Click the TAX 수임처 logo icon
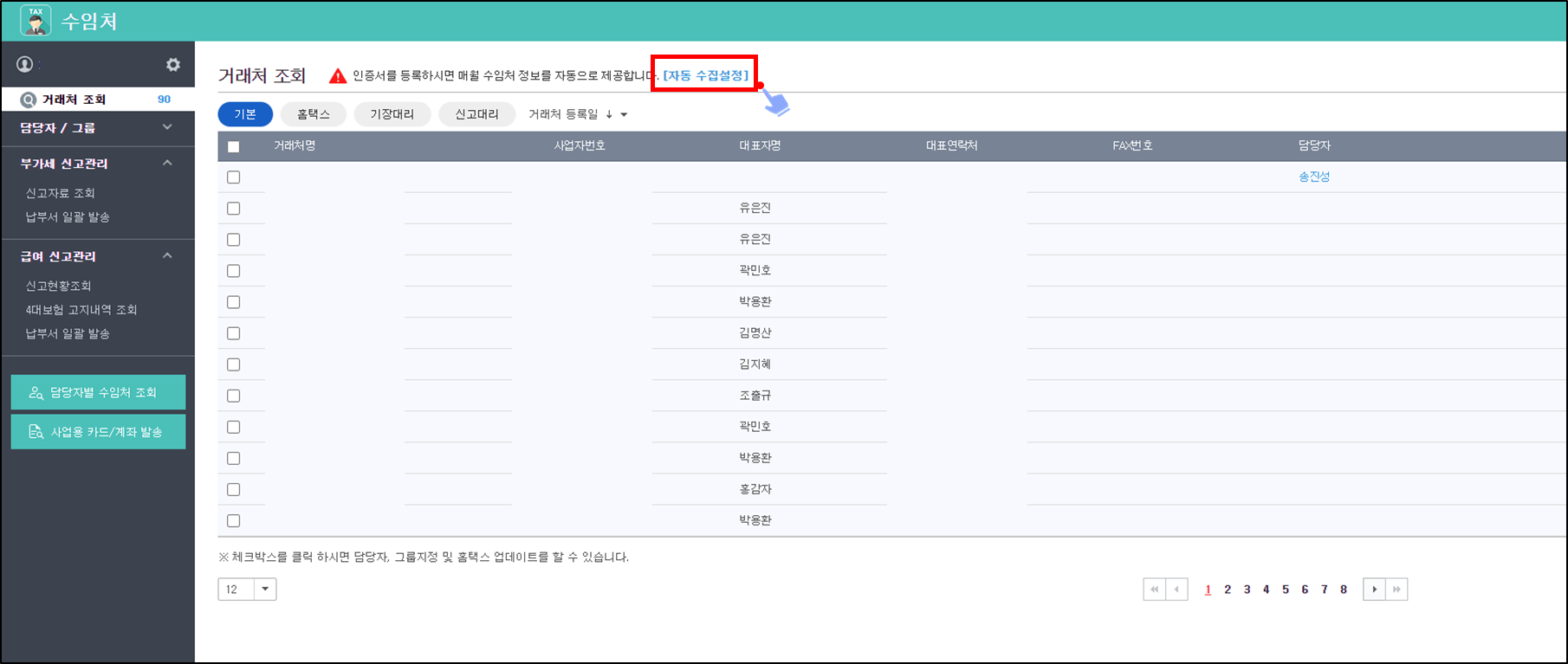 36,21
